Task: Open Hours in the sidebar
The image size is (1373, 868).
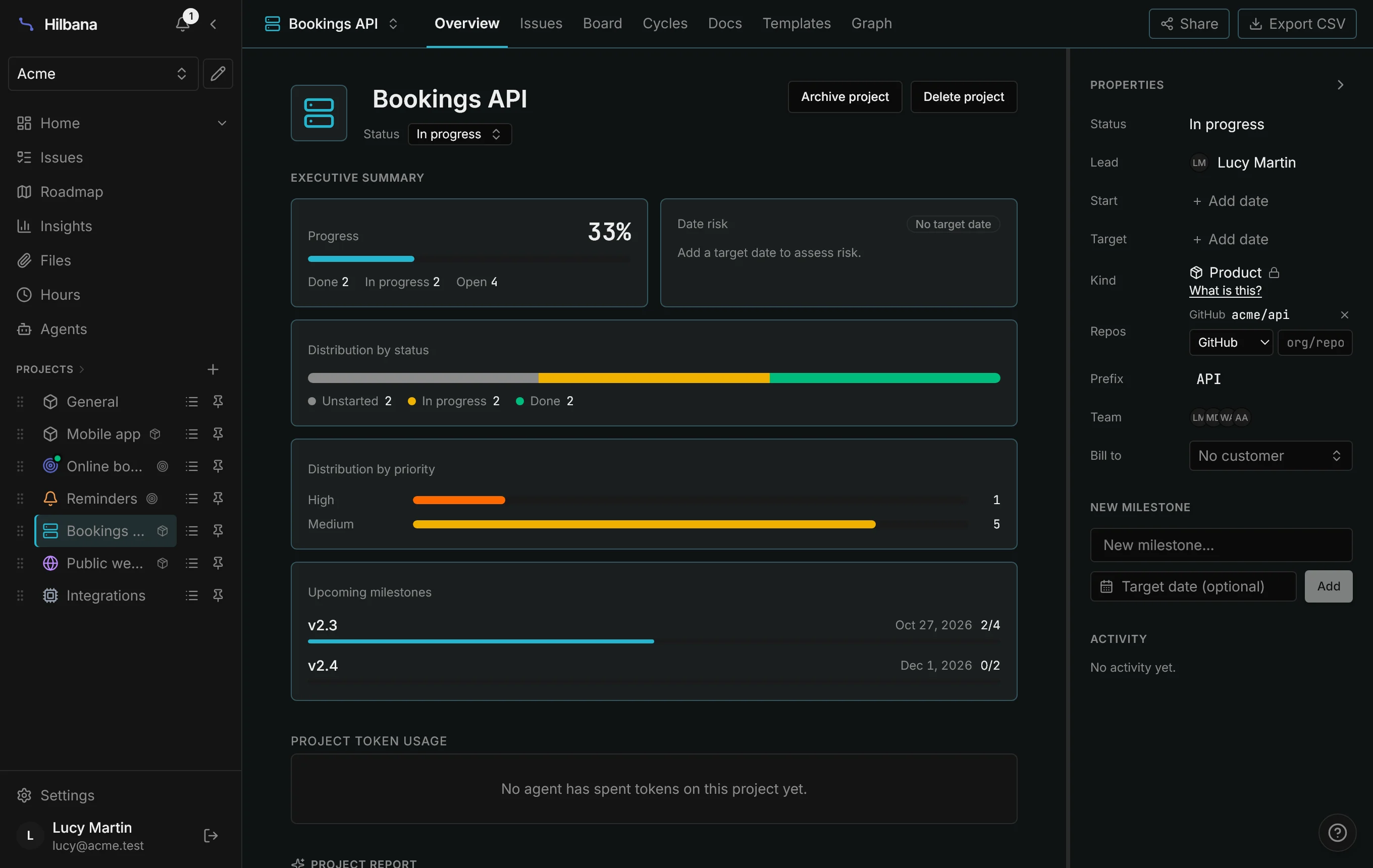Action: tap(61, 295)
